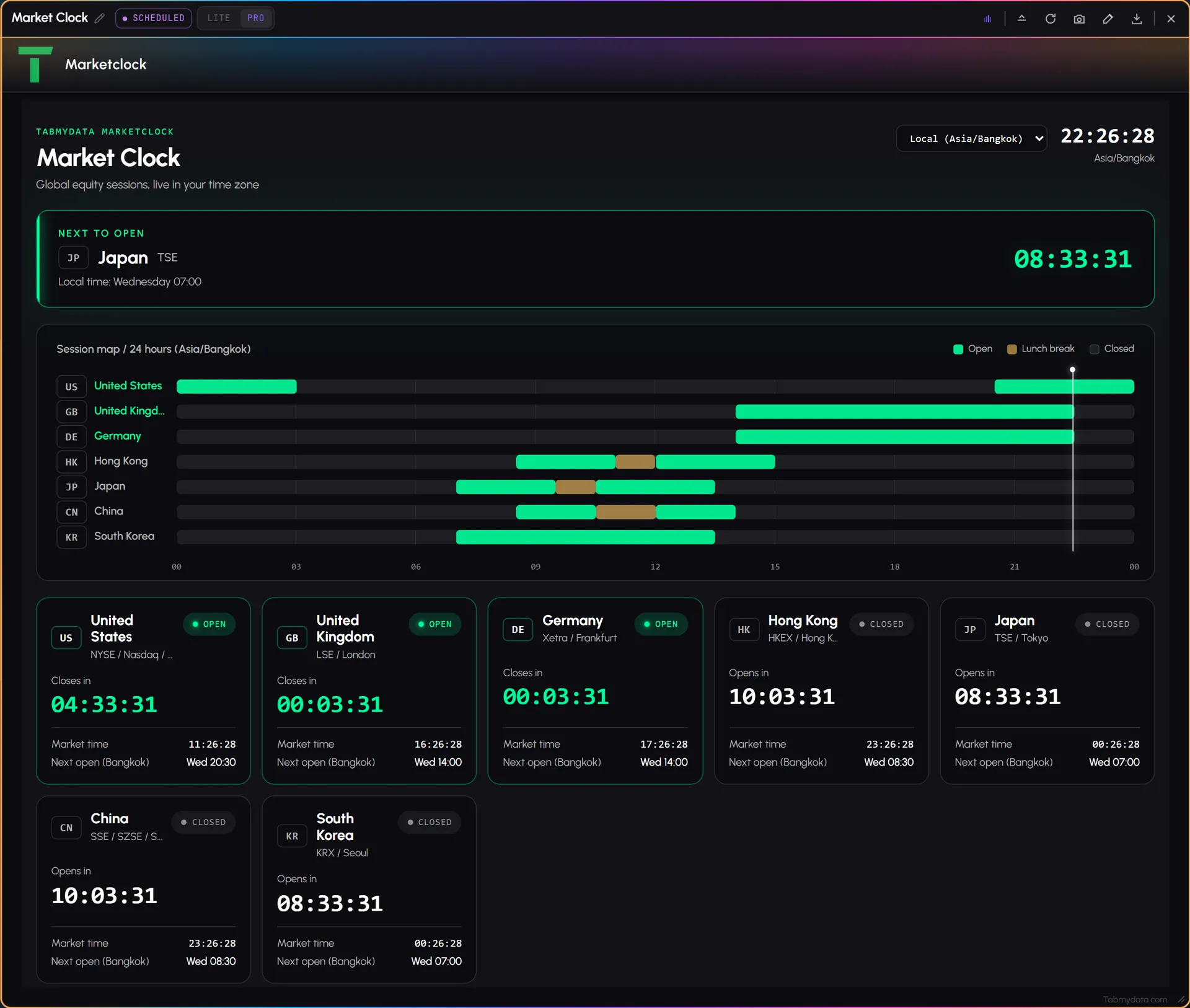Click the US badge in session map

[72, 387]
